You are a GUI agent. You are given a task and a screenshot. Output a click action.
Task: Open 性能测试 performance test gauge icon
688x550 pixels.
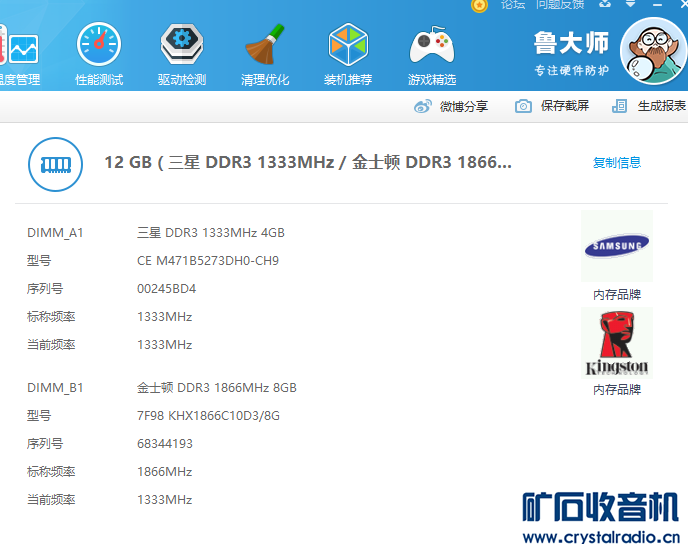(x=99, y=44)
